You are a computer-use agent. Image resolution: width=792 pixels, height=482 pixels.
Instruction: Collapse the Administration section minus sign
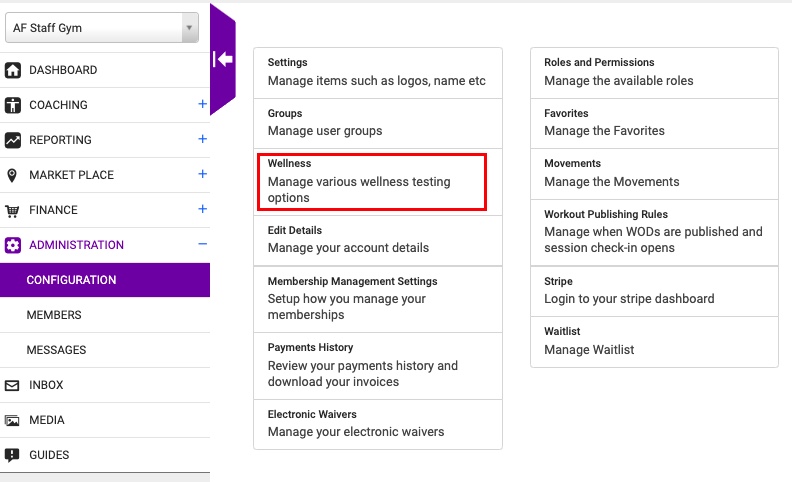pyautogui.click(x=203, y=244)
